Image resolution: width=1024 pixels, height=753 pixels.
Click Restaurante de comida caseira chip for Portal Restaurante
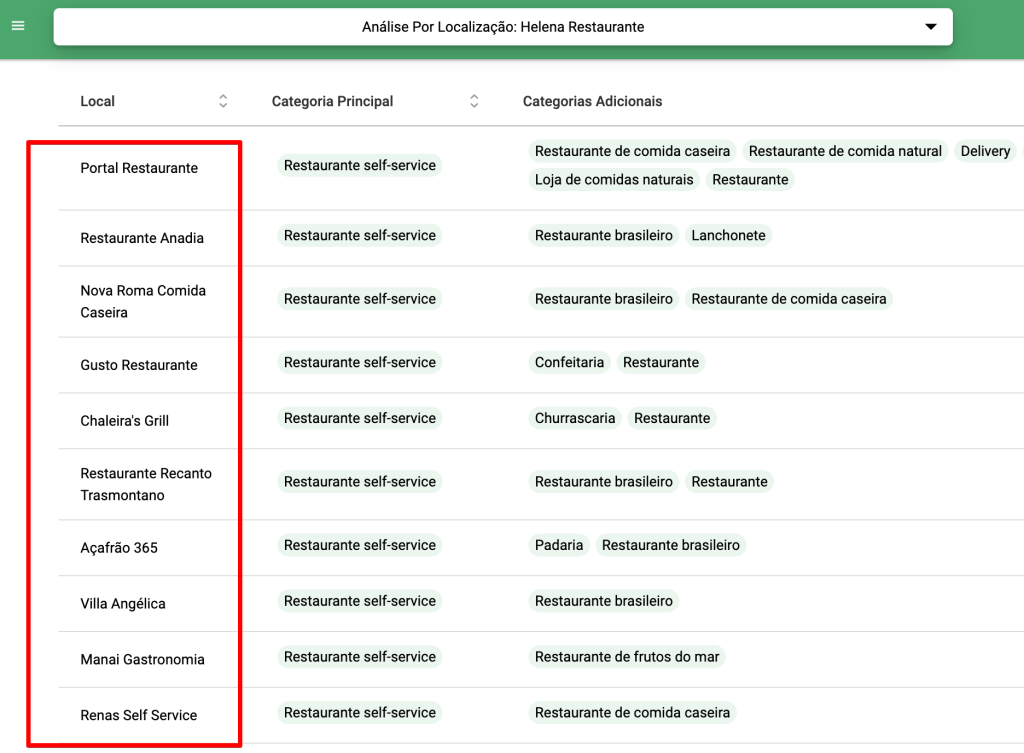[x=632, y=151]
